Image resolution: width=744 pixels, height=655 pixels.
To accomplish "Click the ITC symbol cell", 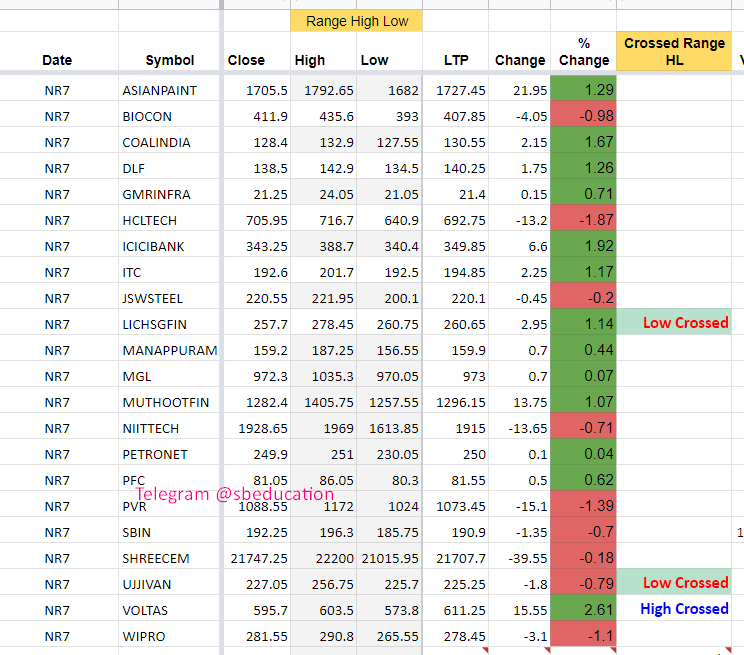I will point(169,272).
